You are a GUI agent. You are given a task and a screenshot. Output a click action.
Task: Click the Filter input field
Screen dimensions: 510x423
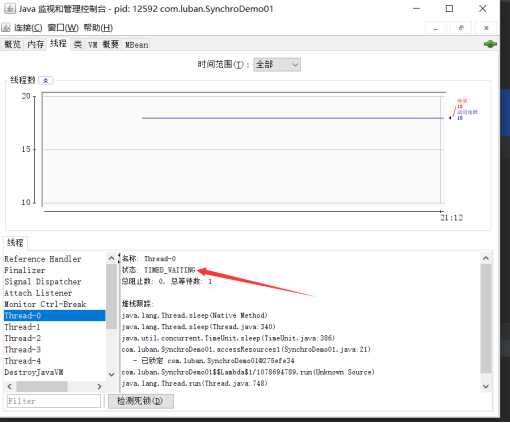[x=54, y=401]
